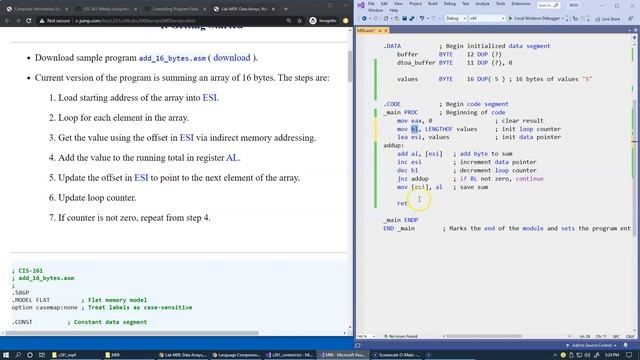This screenshot has height=360, width=640.
Task: Open Visual Studio Project menu
Action: click(x=415, y=4)
